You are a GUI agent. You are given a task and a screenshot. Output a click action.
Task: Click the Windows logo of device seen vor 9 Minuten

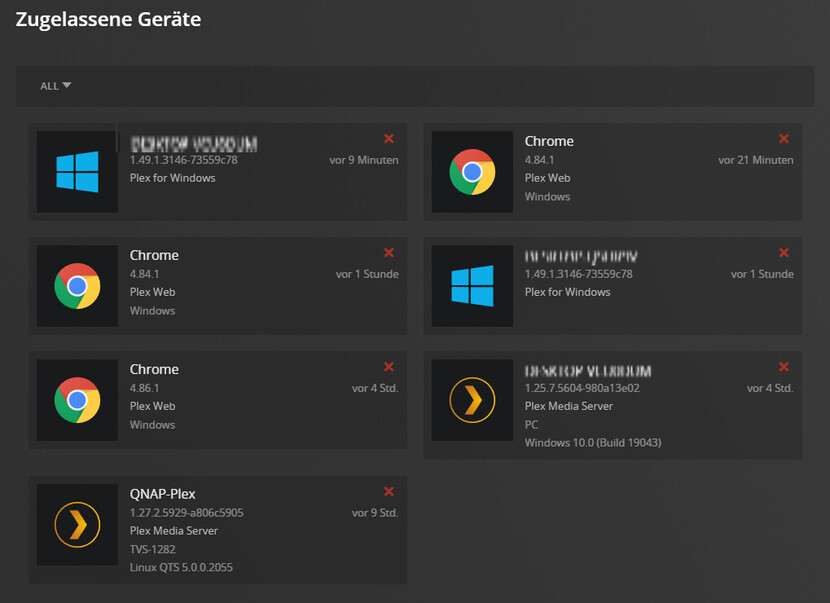click(77, 172)
